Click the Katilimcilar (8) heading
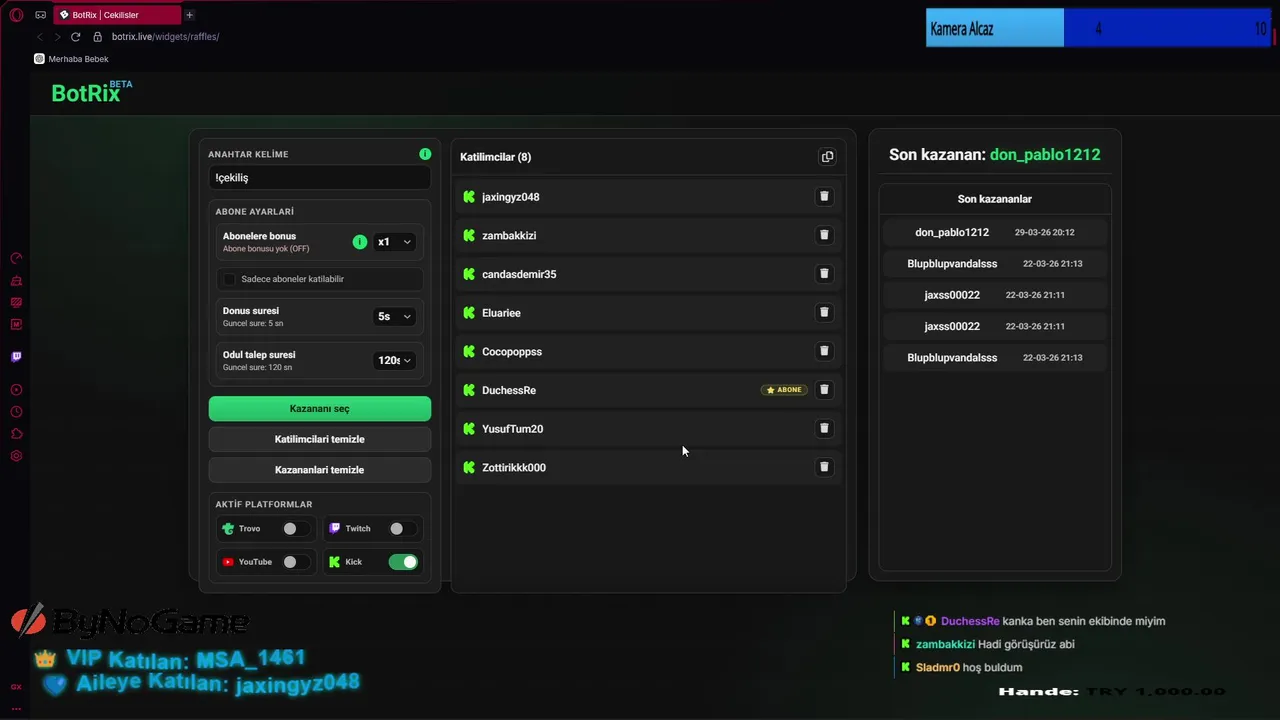The image size is (1280, 720). tap(495, 157)
